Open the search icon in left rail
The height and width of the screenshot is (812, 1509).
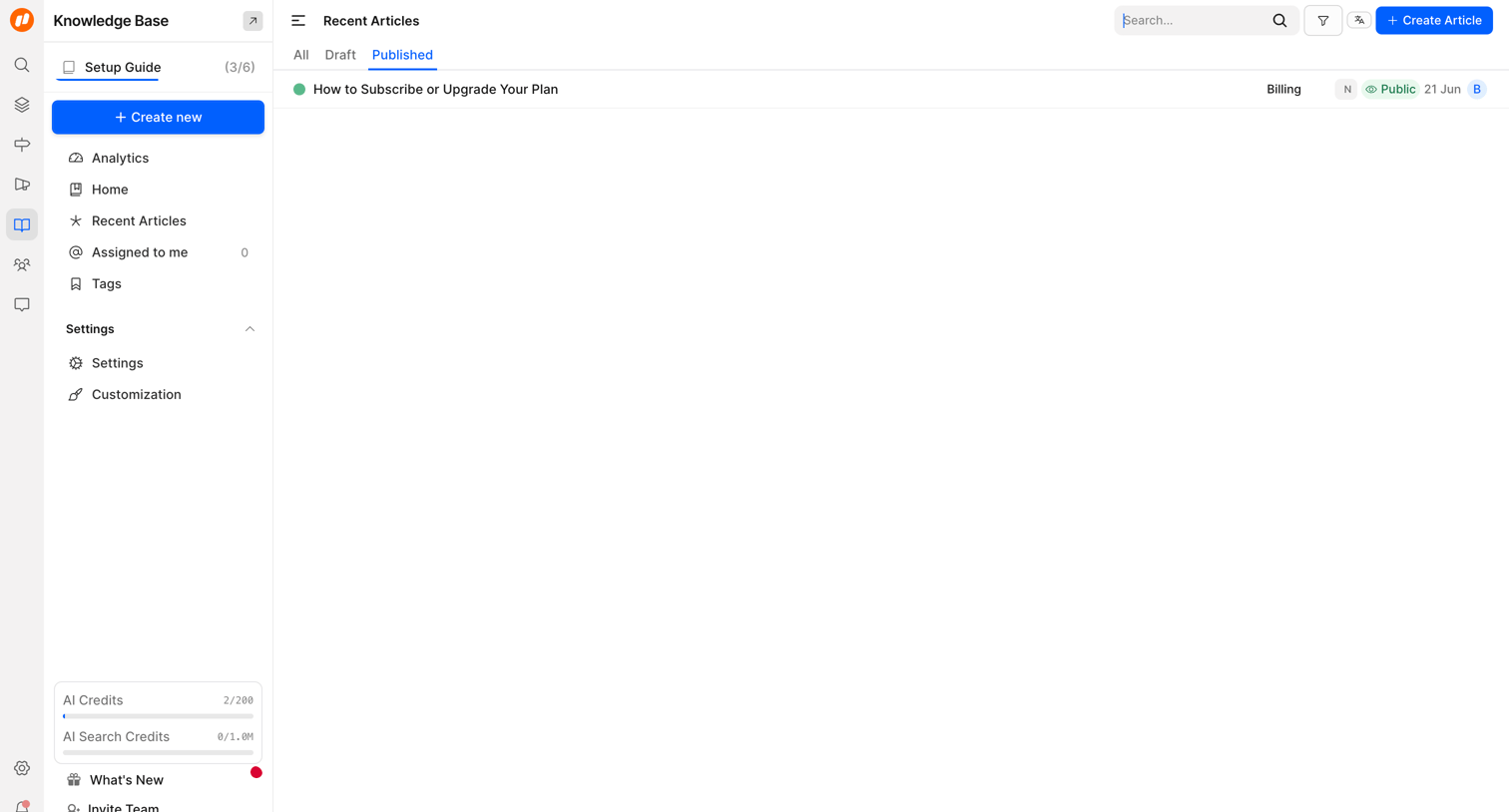pos(22,65)
